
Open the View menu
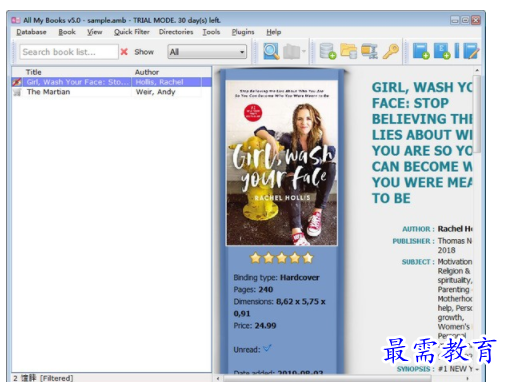click(95, 32)
